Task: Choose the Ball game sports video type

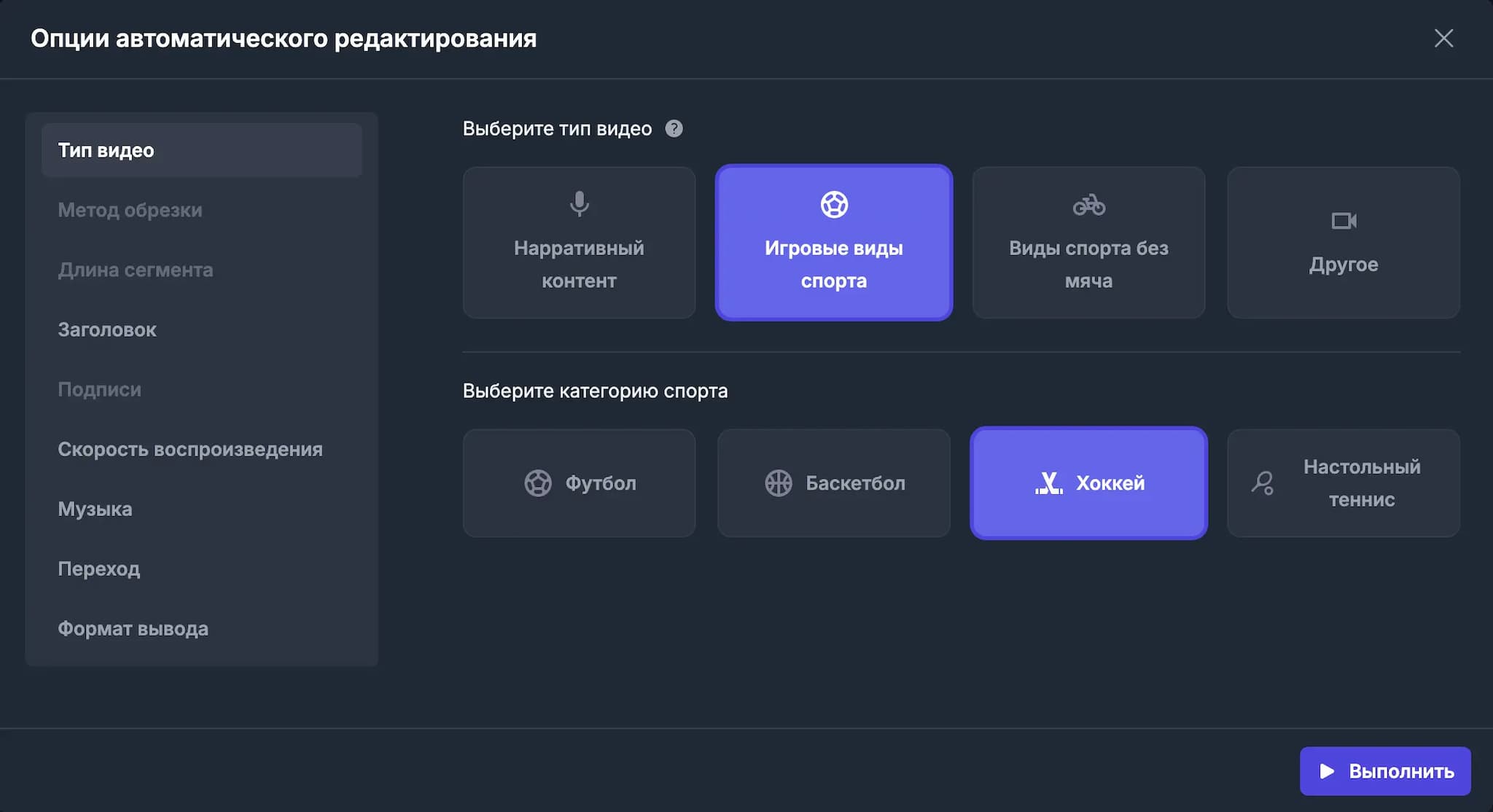Action: tap(833, 243)
